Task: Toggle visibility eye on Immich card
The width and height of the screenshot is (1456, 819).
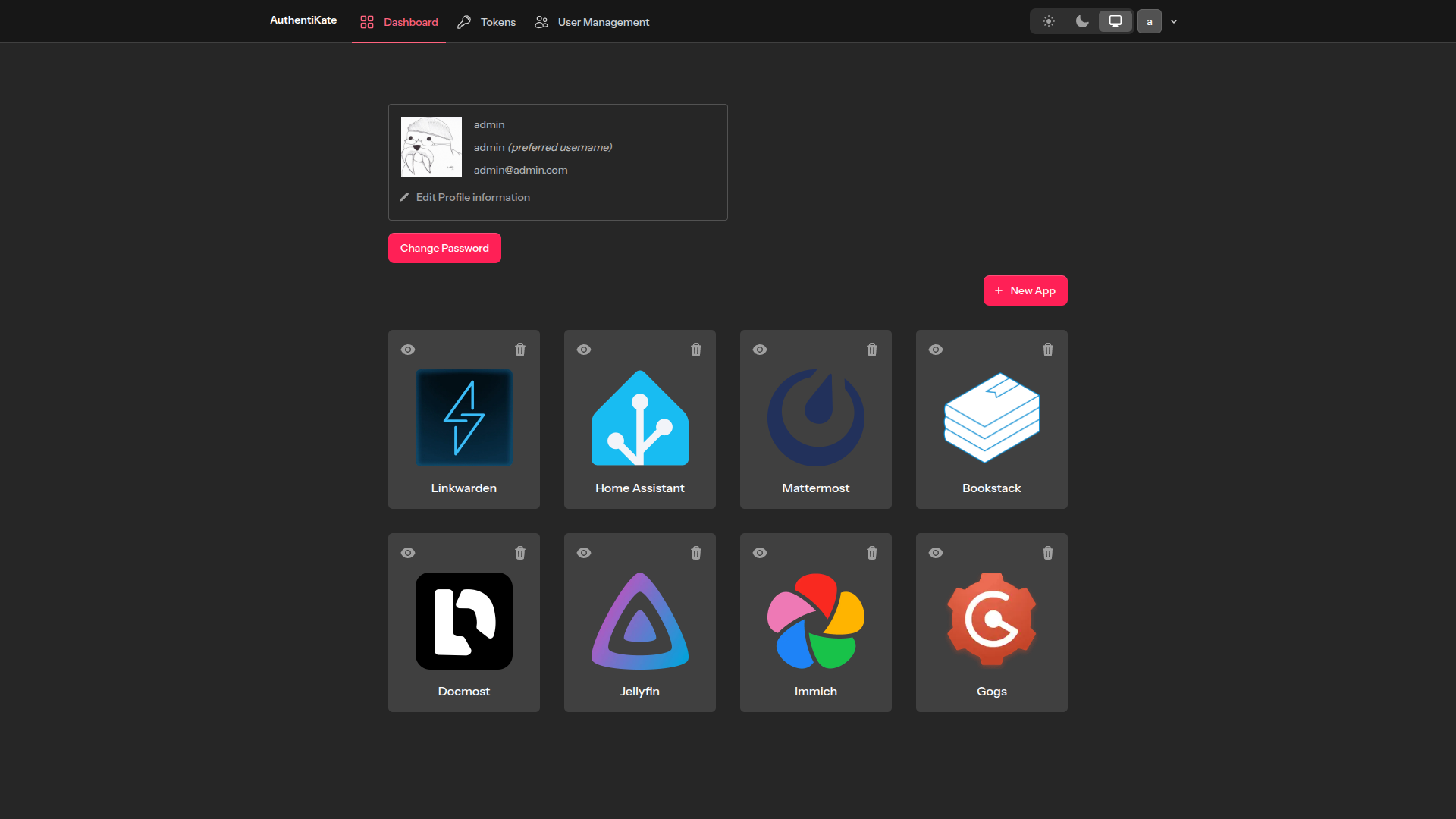Action: 760,553
